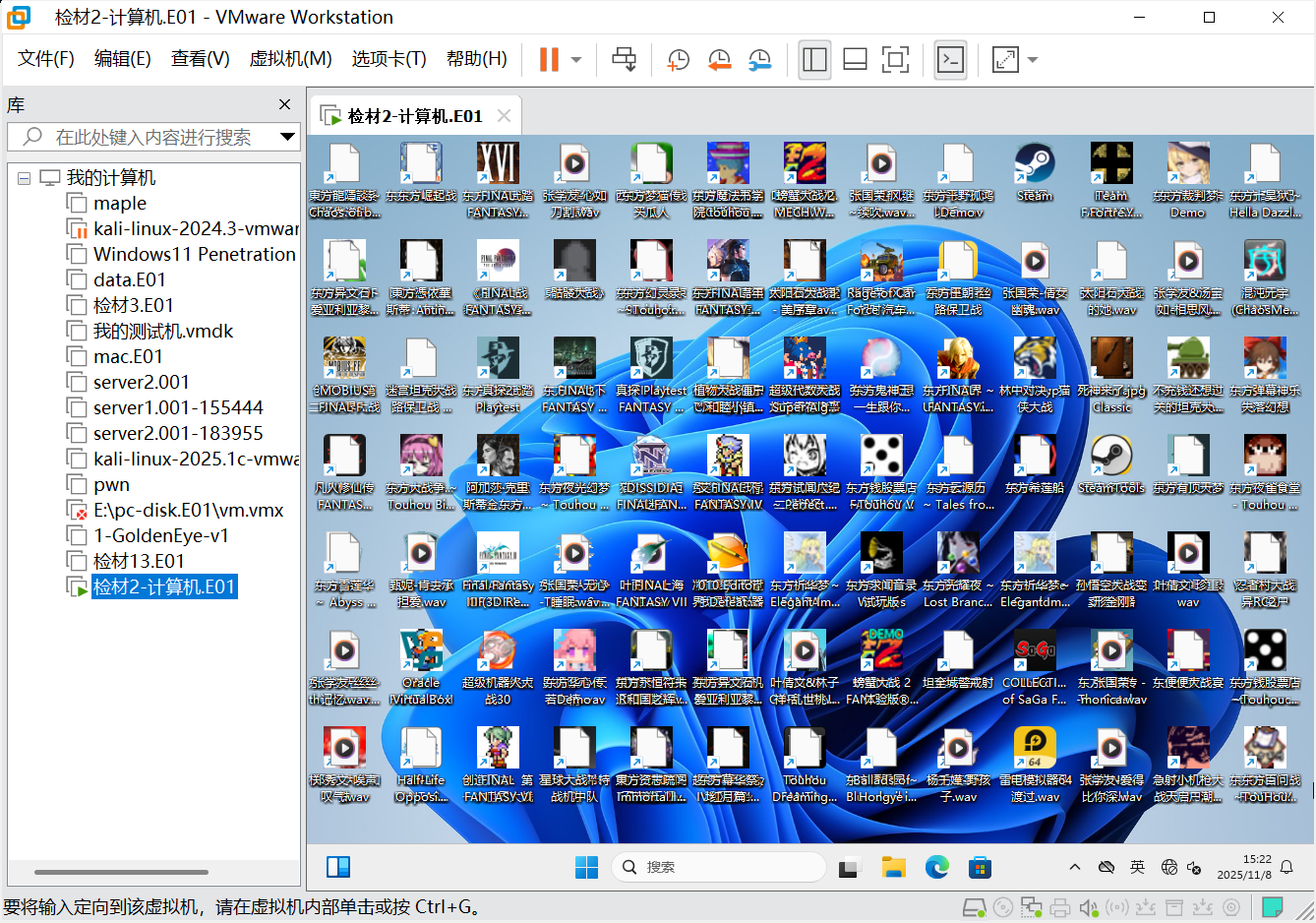Expand the library search filter dropdown
This screenshot has height=923, width=1316.
click(287, 137)
